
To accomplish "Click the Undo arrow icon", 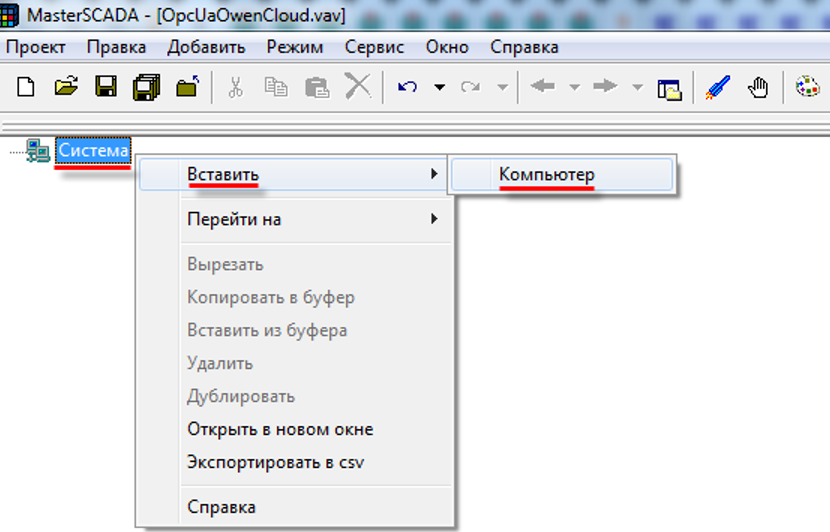I will (x=407, y=87).
